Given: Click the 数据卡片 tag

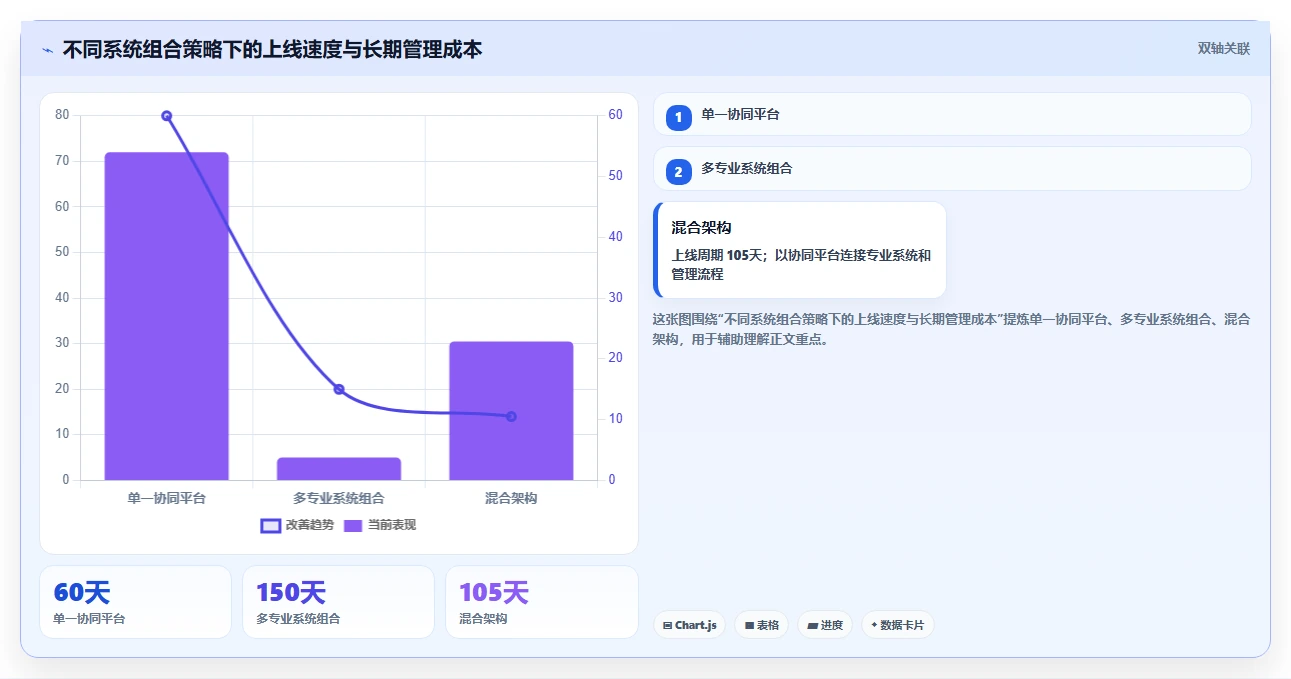Looking at the screenshot, I should pyautogui.click(x=898, y=625).
